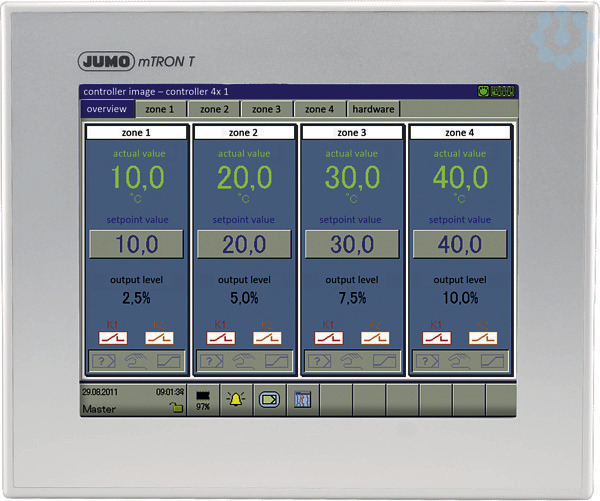Click zone 4 setpoint value field 40,0
This screenshot has height=501, width=600.
[460, 244]
